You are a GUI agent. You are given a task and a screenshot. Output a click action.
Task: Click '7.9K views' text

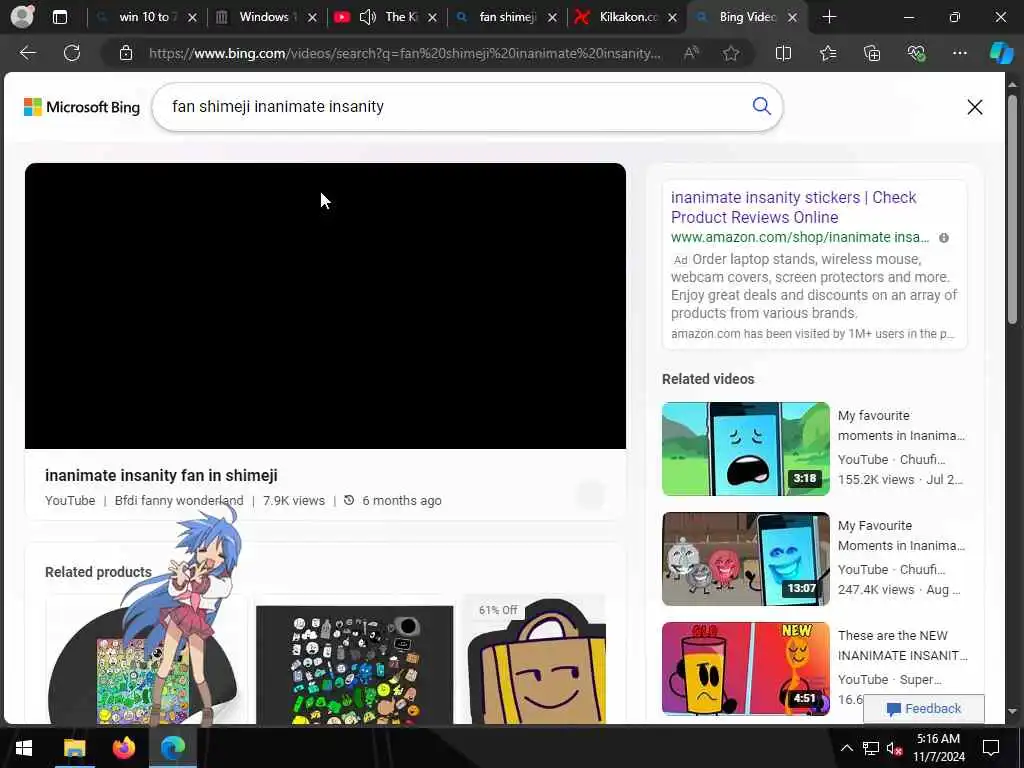click(x=294, y=500)
